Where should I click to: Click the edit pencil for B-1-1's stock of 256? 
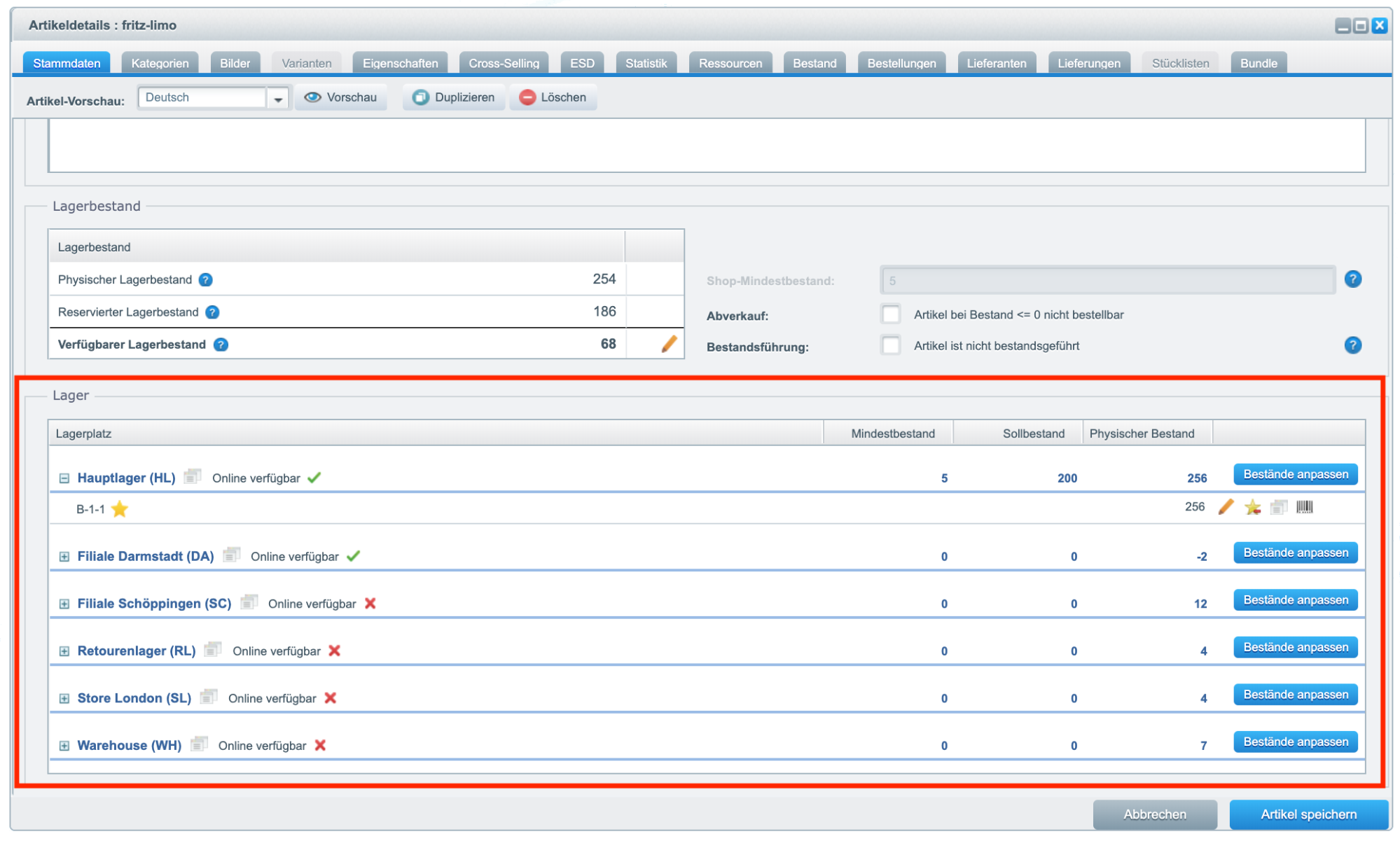[1226, 507]
